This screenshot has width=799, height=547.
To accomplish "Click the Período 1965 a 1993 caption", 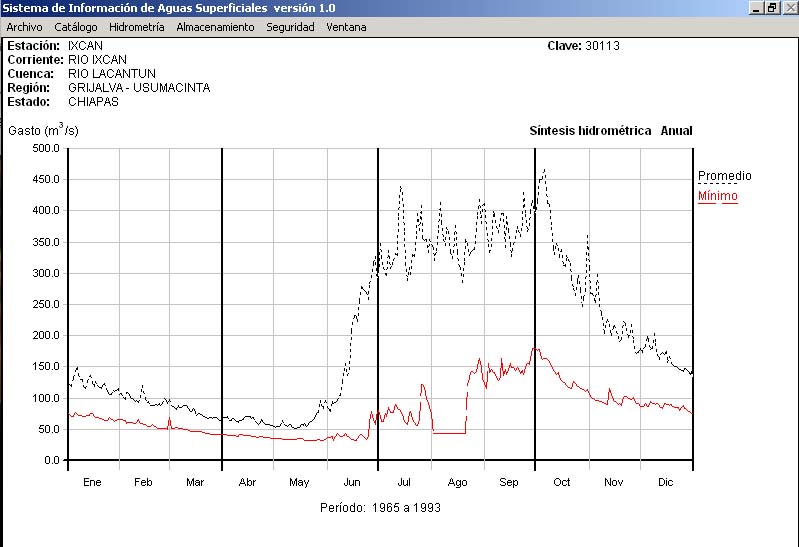I will click(380, 508).
